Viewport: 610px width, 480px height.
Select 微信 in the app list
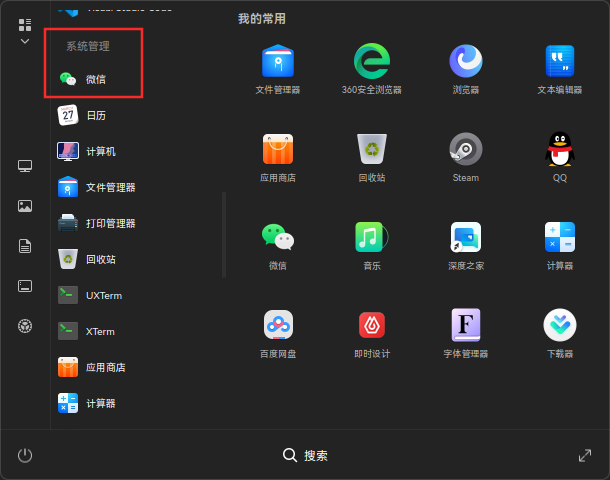pos(82,79)
